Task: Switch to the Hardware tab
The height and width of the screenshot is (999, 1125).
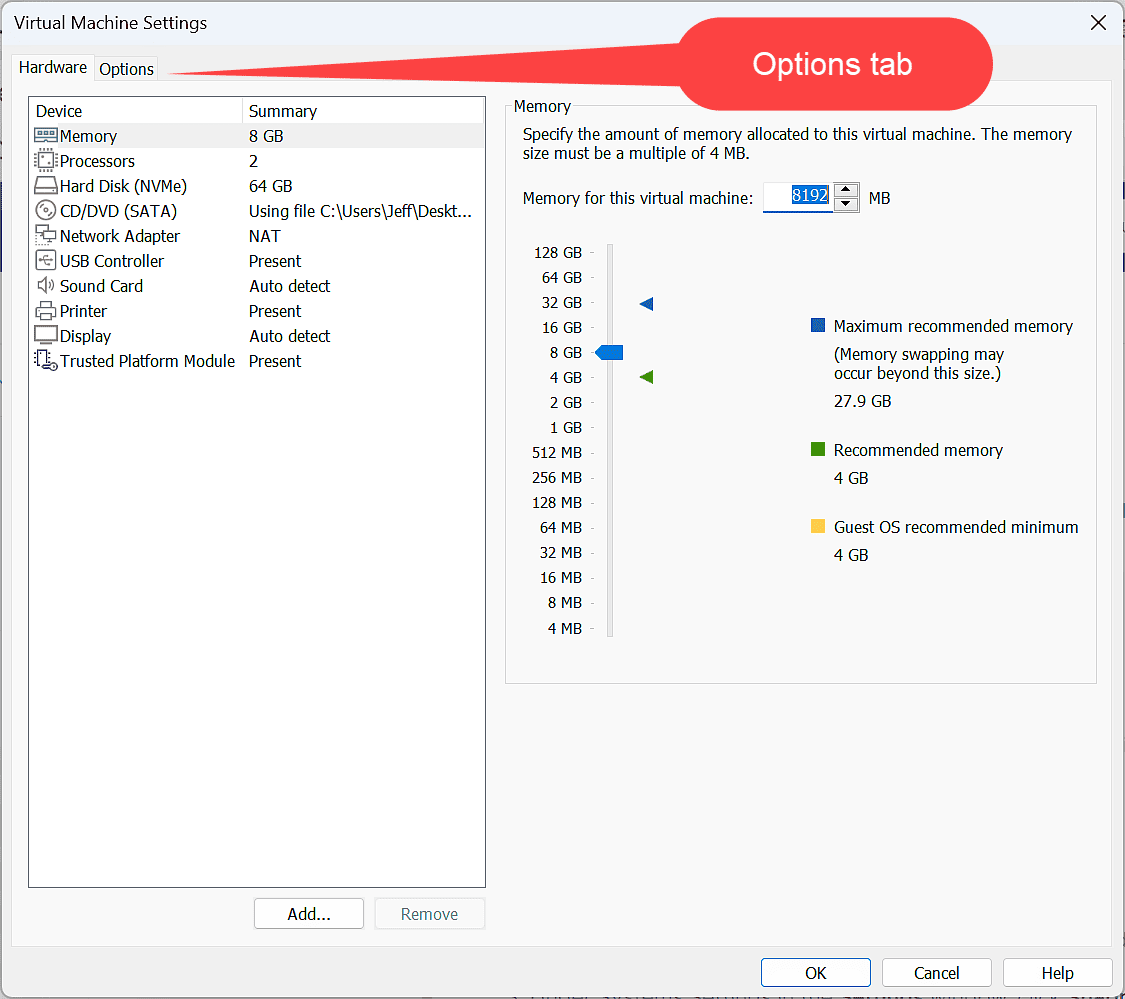Action: [x=52, y=66]
